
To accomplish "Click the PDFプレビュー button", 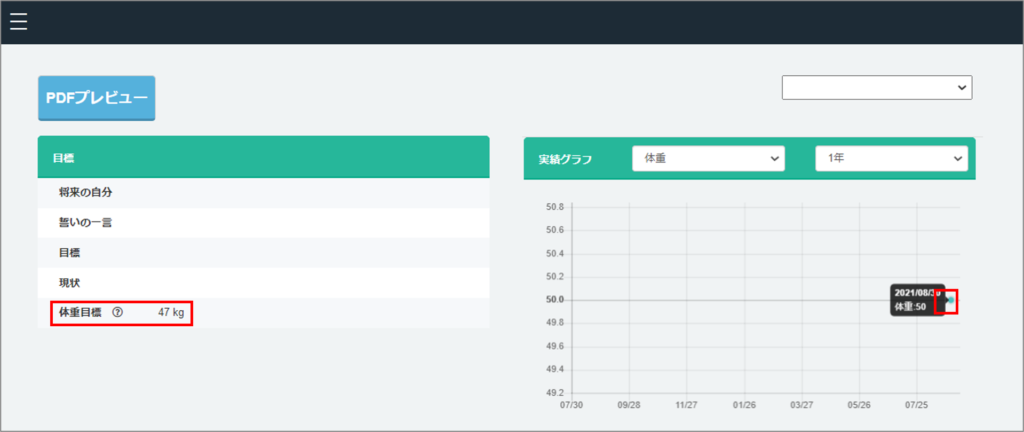I will 97,98.
